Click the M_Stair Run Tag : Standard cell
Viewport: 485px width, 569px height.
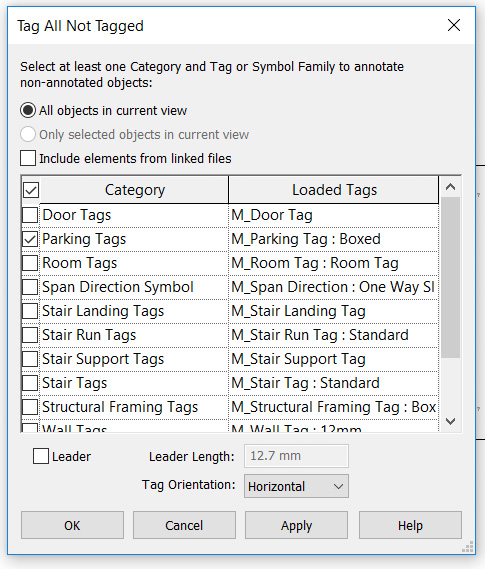[333, 335]
